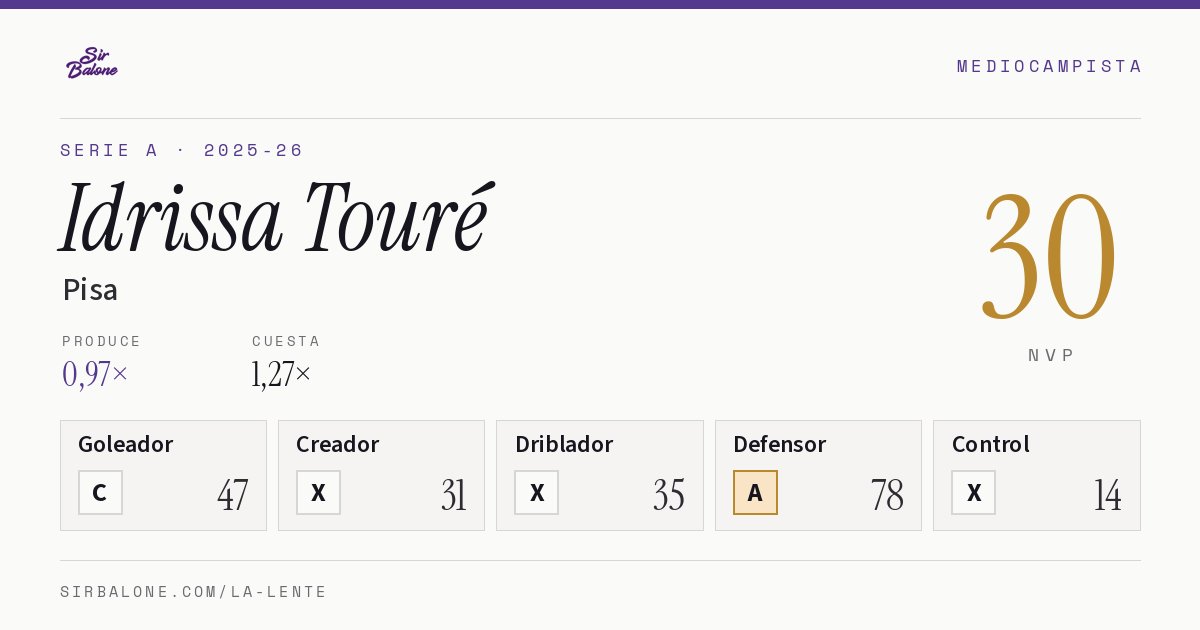
Task: Click the Creador score 31
Action: pos(453,494)
